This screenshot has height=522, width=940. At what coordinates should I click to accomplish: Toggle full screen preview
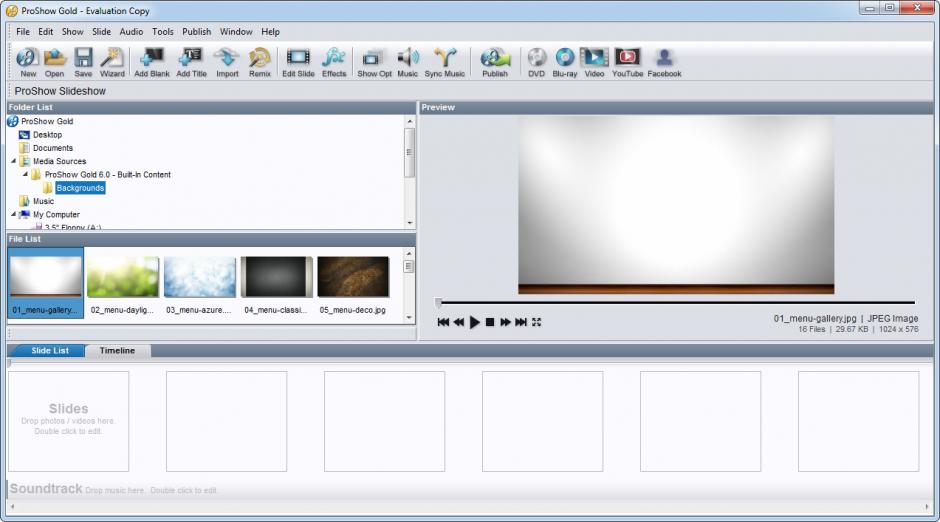pos(537,322)
